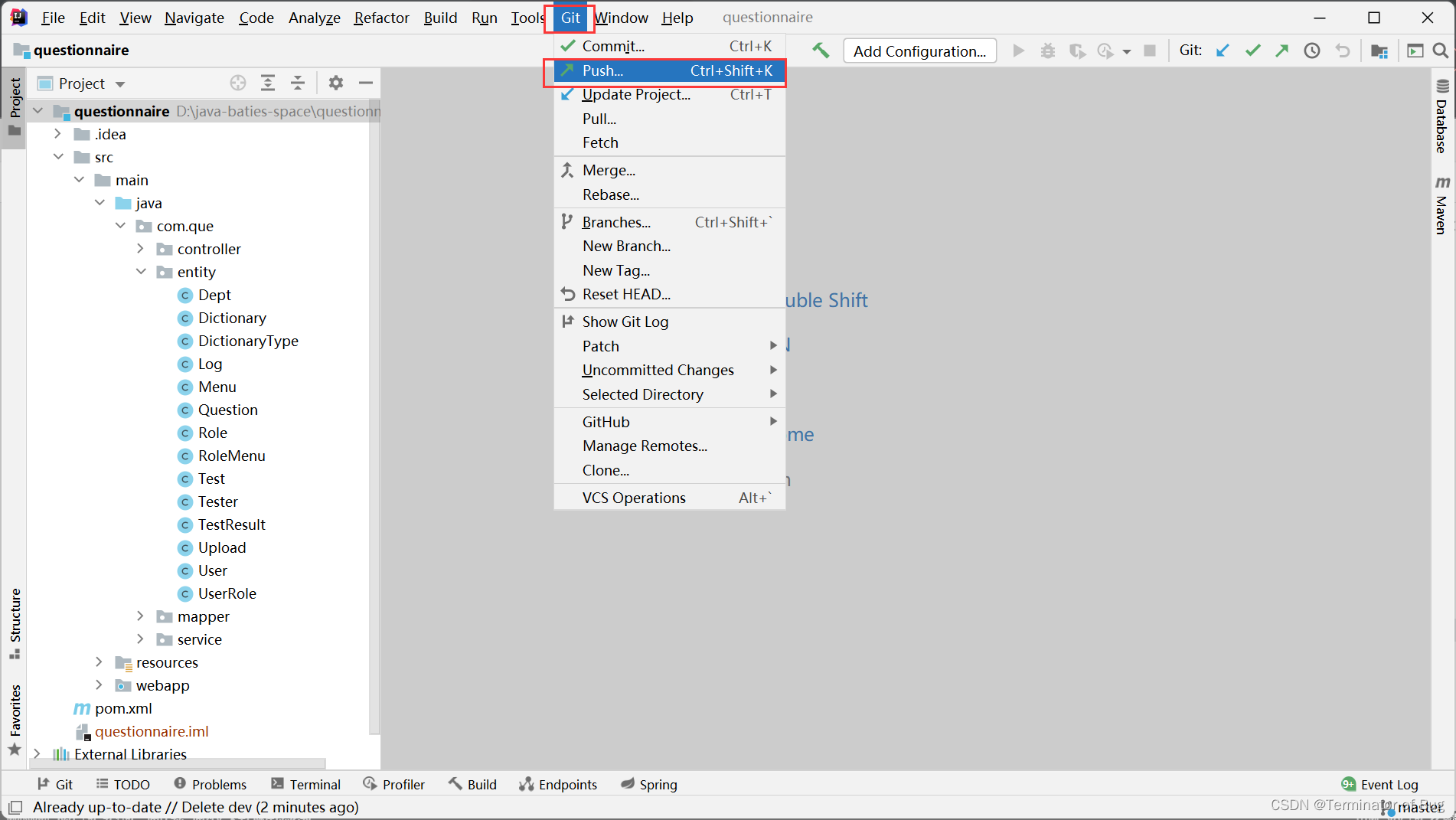Open the Git tool window tab
The height and width of the screenshot is (820, 1456).
pyautogui.click(x=55, y=784)
